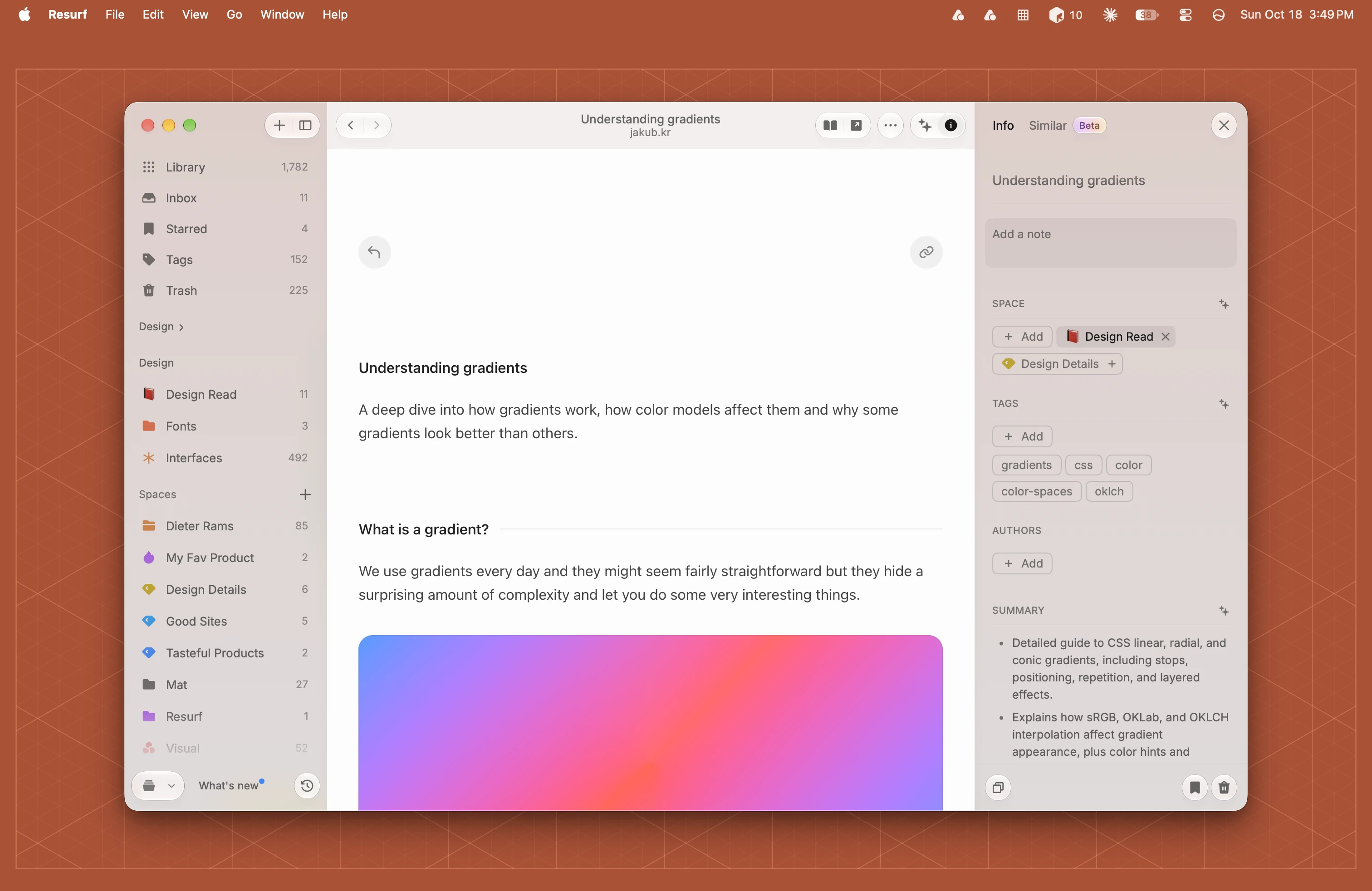Click the plus button to add new item
The height and width of the screenshot is (891, 1372).
pyautogui.click(x=279, y=125)
